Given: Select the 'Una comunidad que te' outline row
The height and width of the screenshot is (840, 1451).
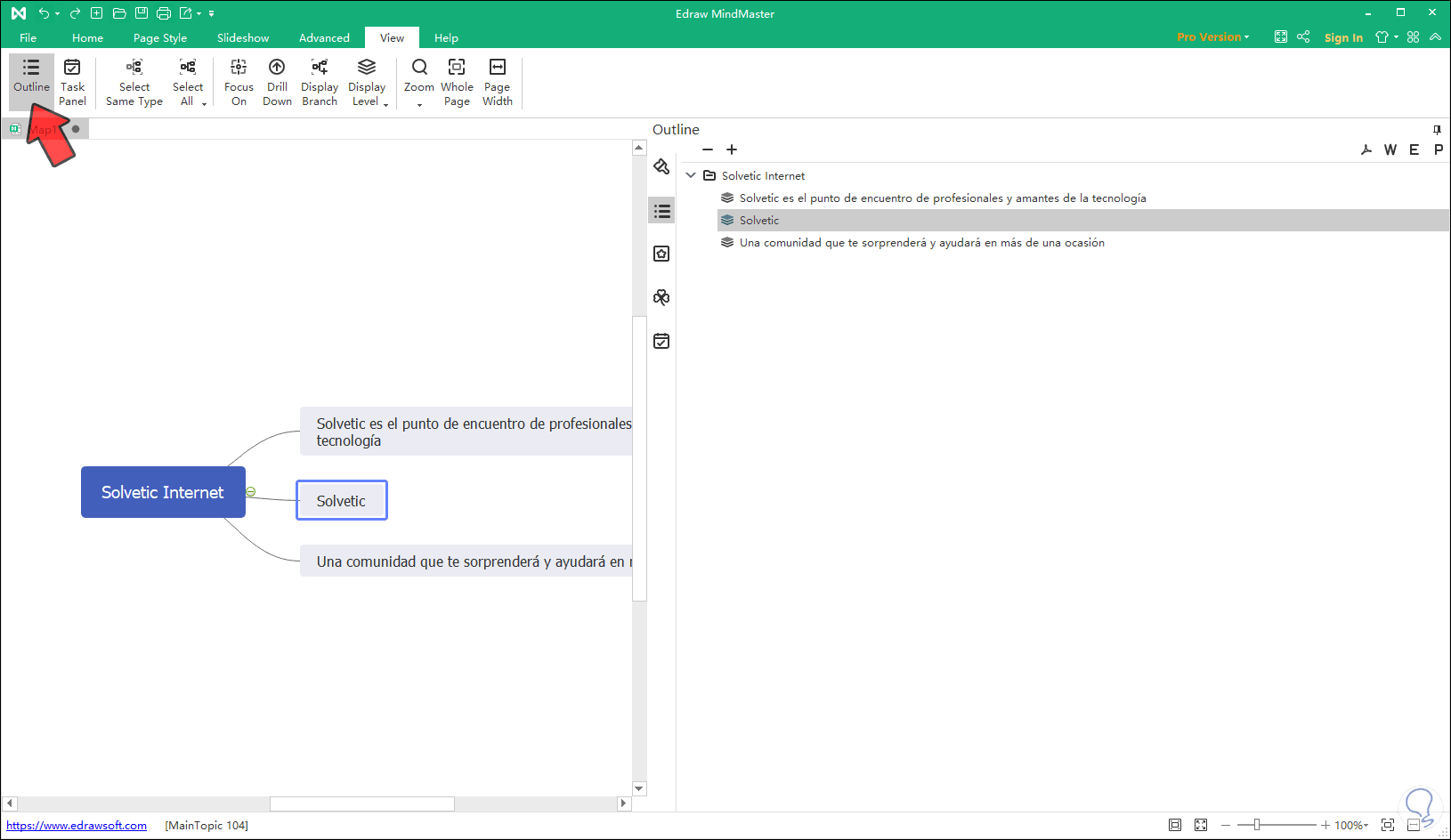Looking at the screenshot, I should click(x=1083, y=243).
